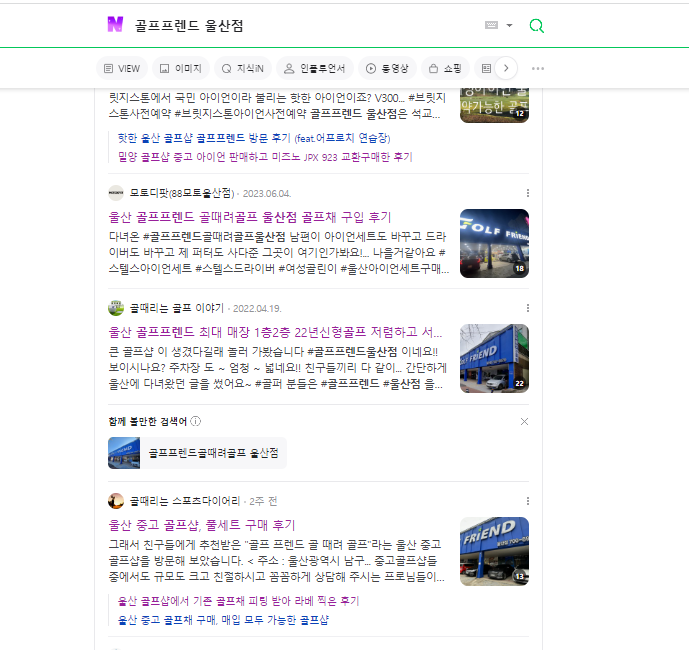The image size is (689, 650).
Task: Click snippet text starting 그래서 친구들에게 추천받은
Action: [277, 561]
